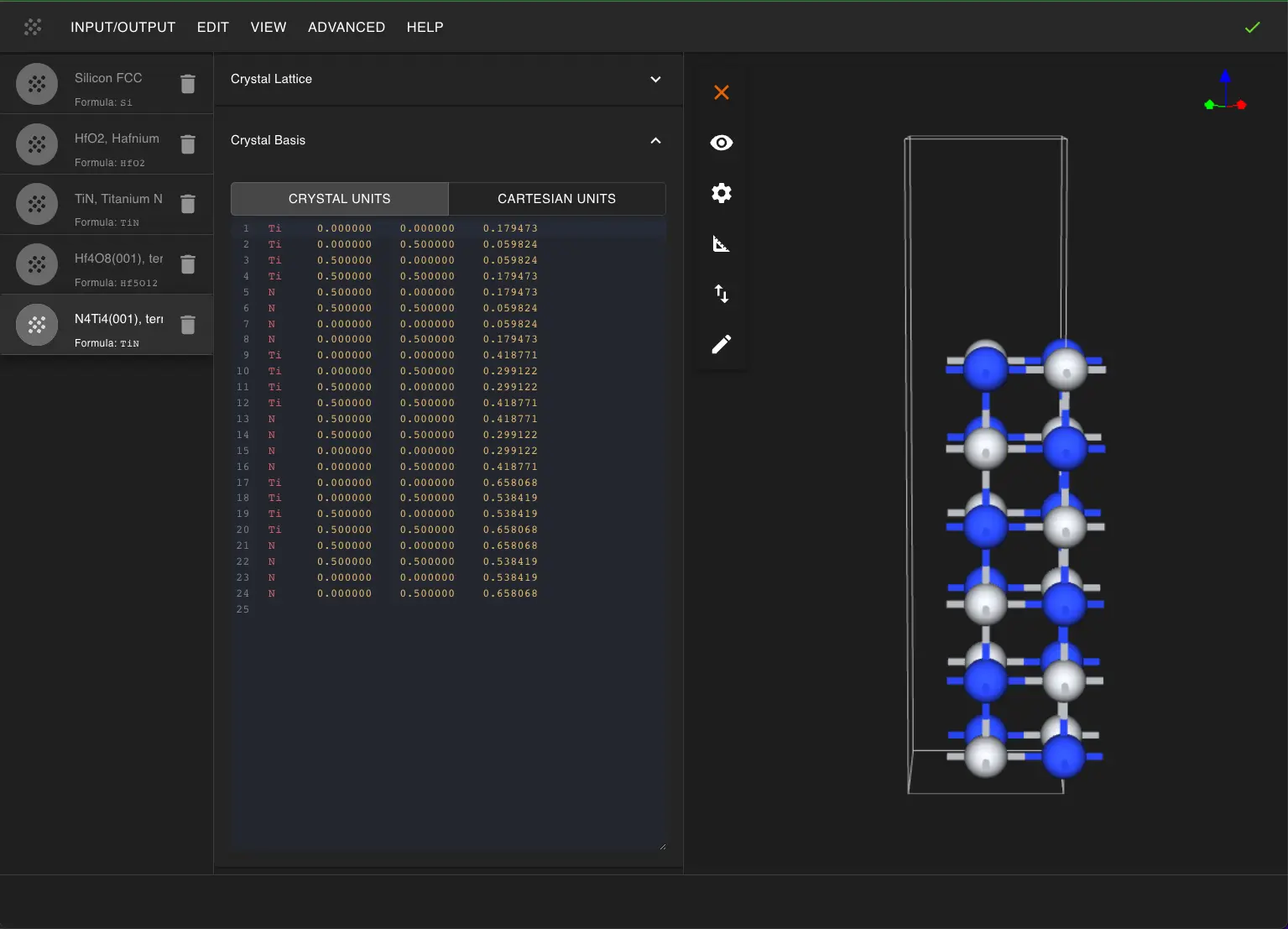Click the XYZ axes orientation gizmo
The image size is (1288, 929).
click(1225, 91)
